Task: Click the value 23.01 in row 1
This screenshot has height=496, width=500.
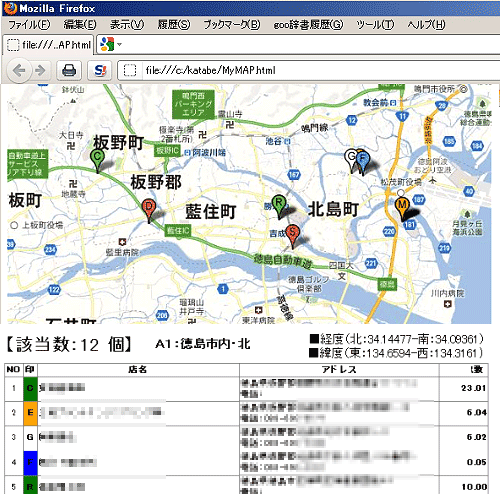Action: (x=473, y=388)
